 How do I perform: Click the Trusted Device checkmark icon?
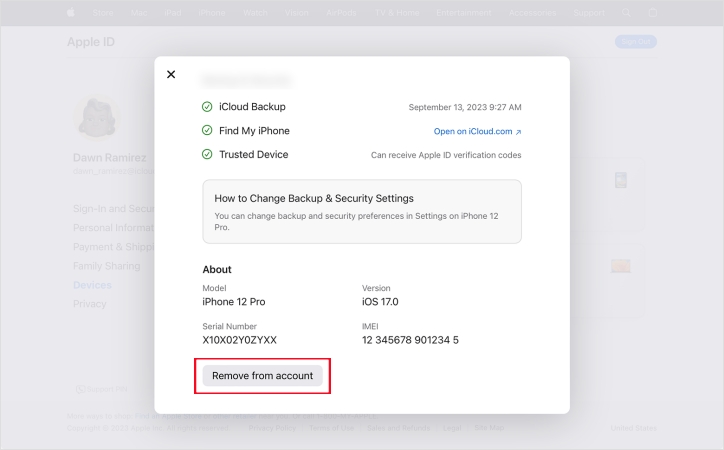tap(207, 154)
